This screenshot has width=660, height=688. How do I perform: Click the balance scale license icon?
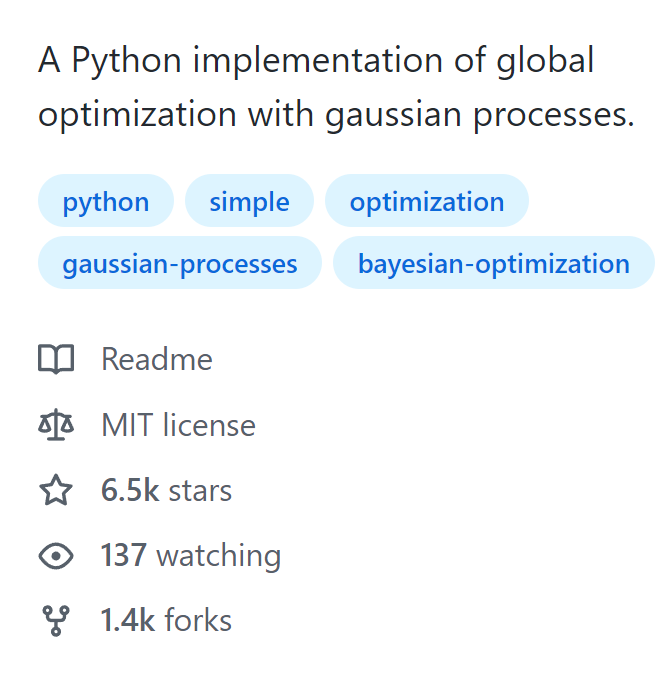tap(56, 425)
